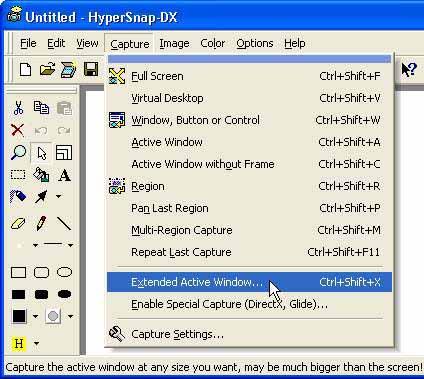This screenshot has height=379, width=424.
Task: Select the paint bucket fill tool
Action: coord(41,175)
